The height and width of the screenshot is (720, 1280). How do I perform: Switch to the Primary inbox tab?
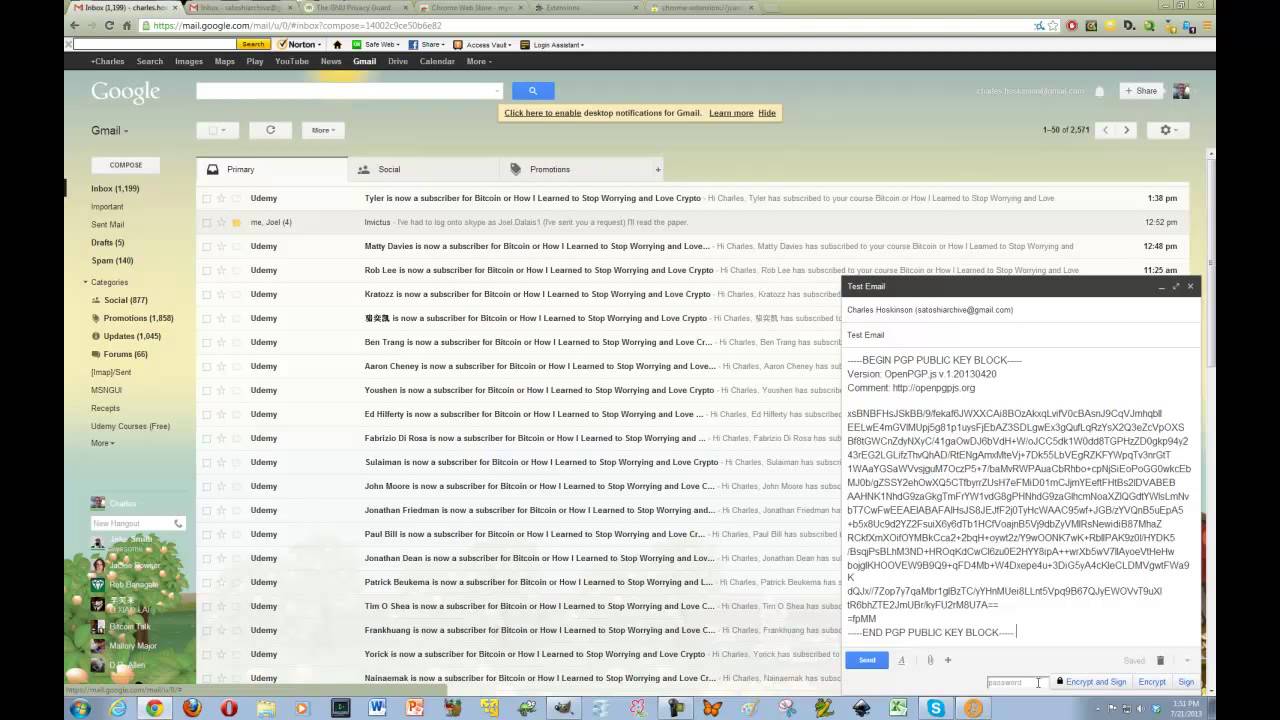point(272,169)
